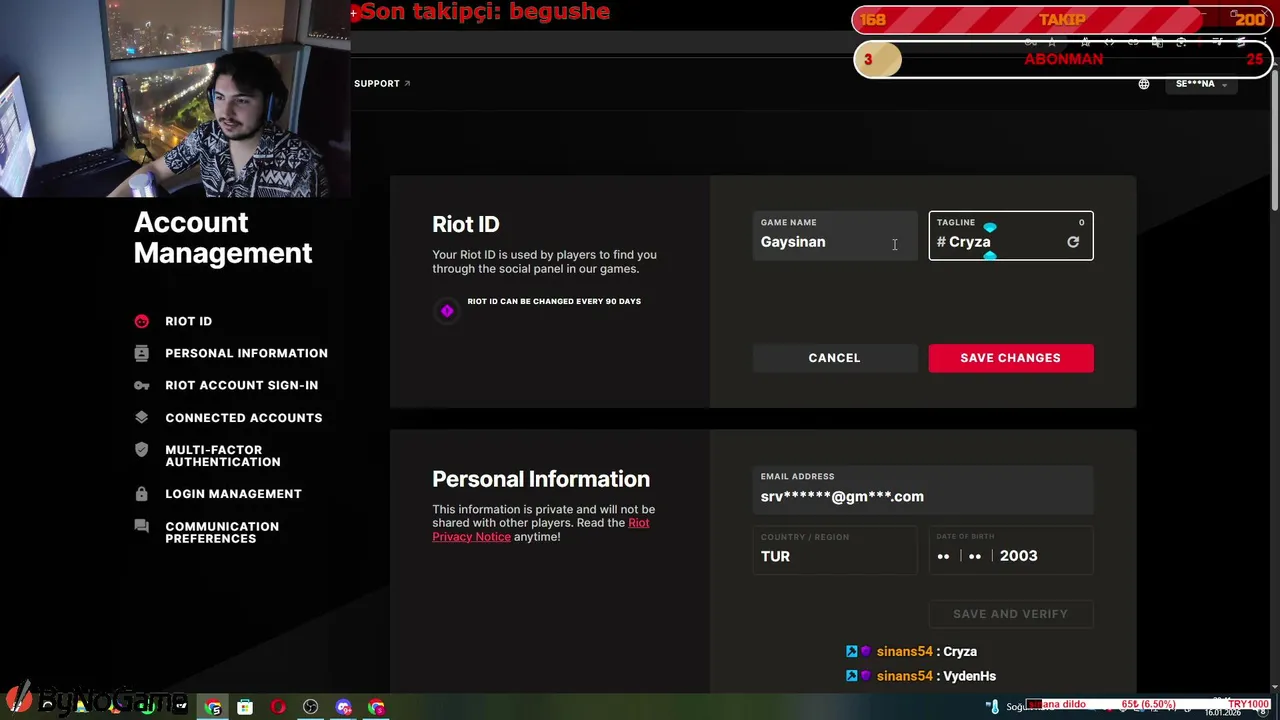The image size is (1280, 720).
Task: Click the 'Account Management' heading
Action: [223, 238]
